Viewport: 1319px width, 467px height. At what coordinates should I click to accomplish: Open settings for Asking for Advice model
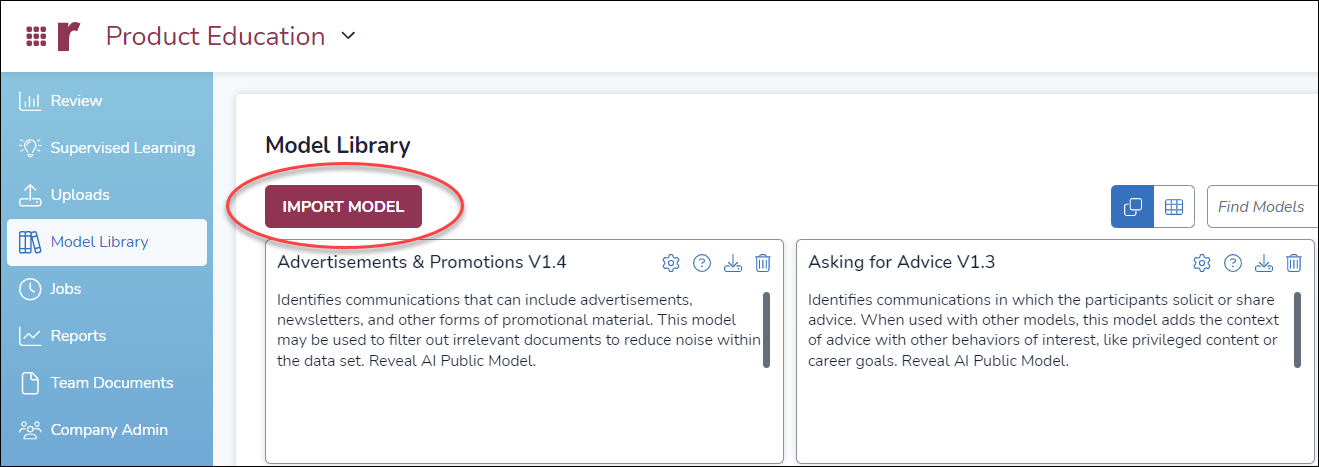pos(1202,263)
